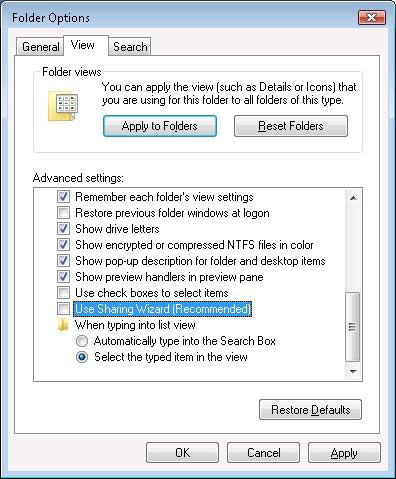The image size is (396, 479).
Task: Uncheck Show encrypted or compressed NTFS files in color
Action: tap(63, 245)
